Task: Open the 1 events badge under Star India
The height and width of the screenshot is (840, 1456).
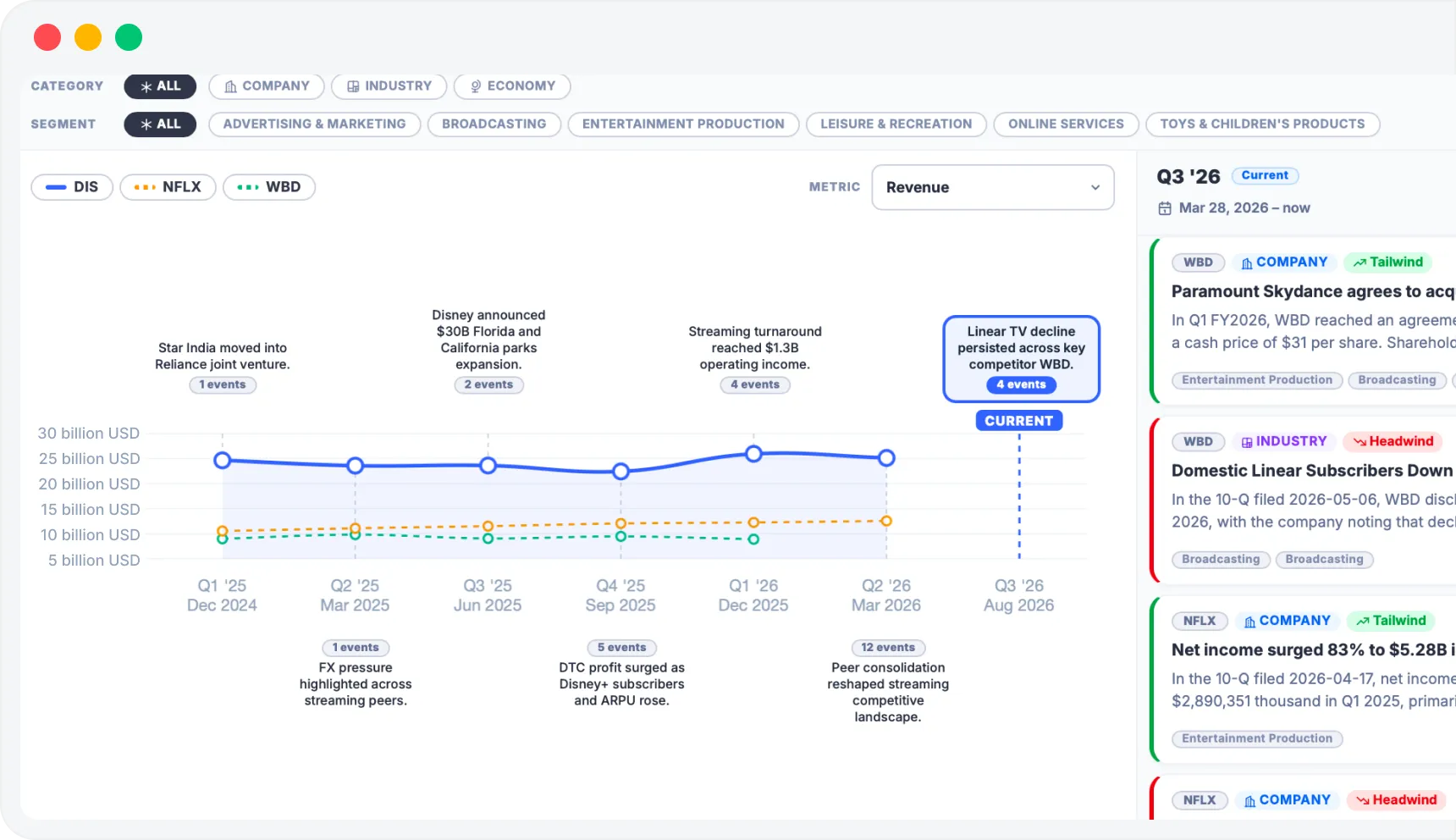Action: (223, 384)
